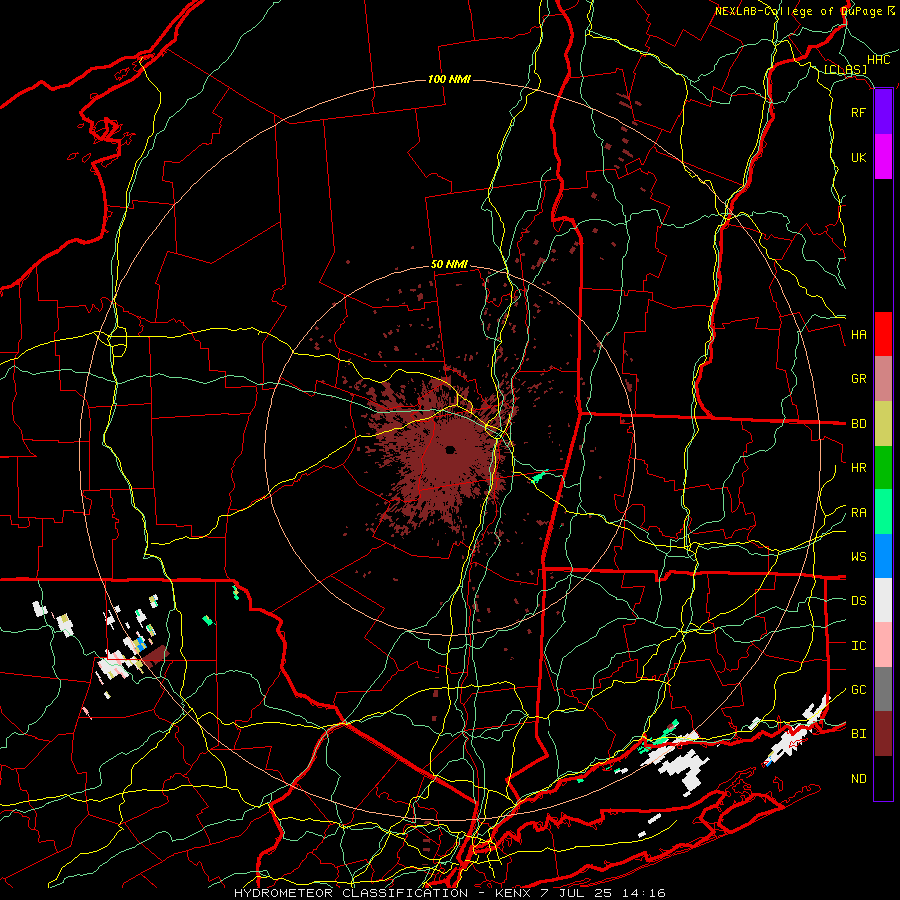Pick the yellow BD legend swatch
Screen dimensions: 900x900
(883, 424)
